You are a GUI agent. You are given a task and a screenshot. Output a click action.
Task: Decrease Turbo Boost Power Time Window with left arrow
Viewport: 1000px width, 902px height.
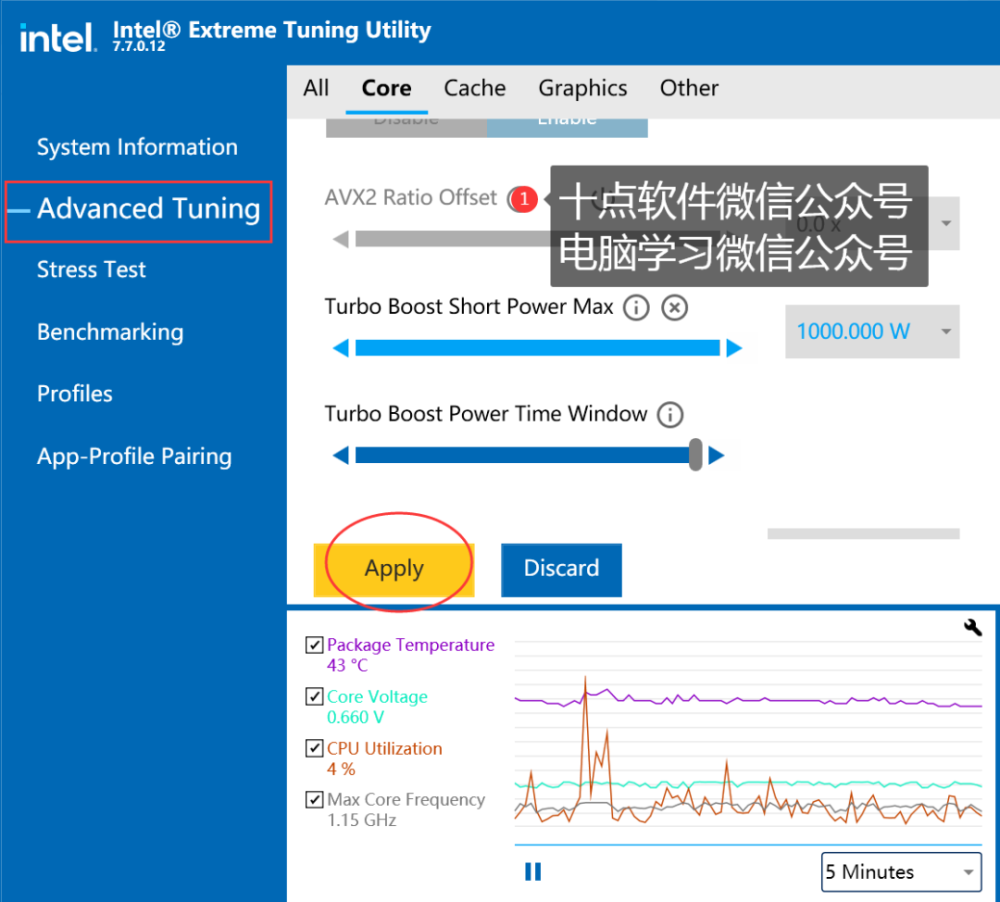pos(341,455)
